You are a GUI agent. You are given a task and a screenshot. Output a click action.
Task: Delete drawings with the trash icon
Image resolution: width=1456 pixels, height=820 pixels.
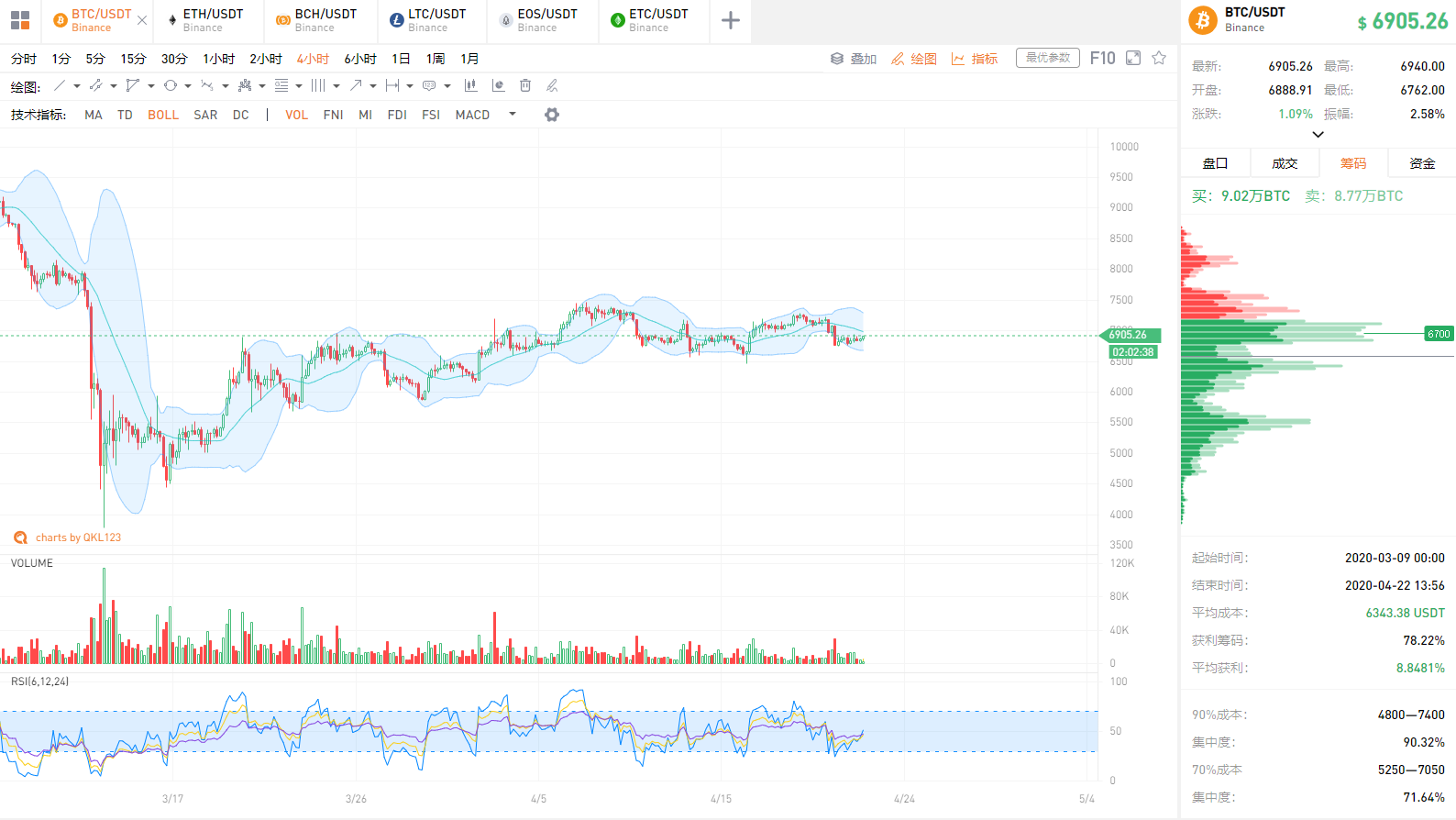(x=525, y=85)
